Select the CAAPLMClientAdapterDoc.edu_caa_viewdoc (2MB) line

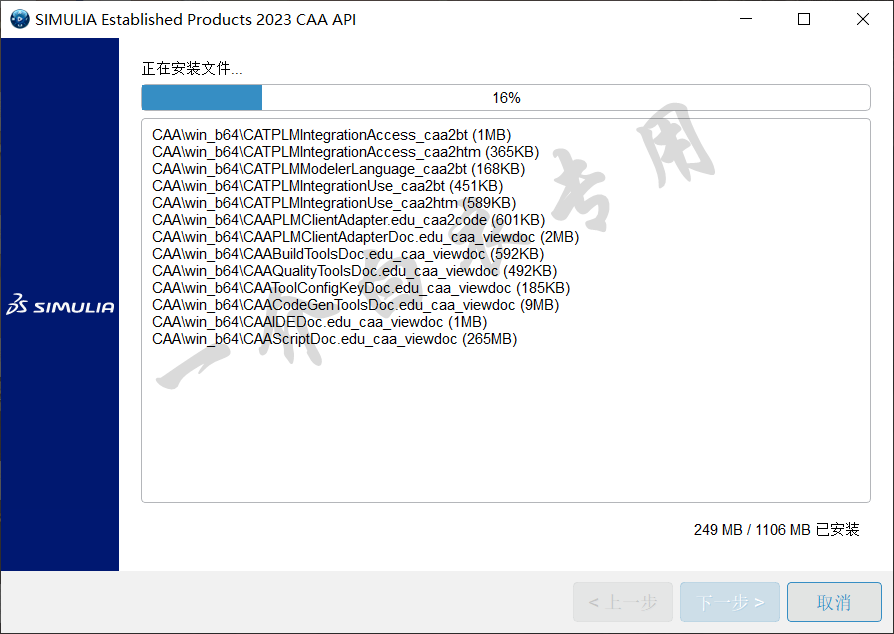tap(365, 237)
